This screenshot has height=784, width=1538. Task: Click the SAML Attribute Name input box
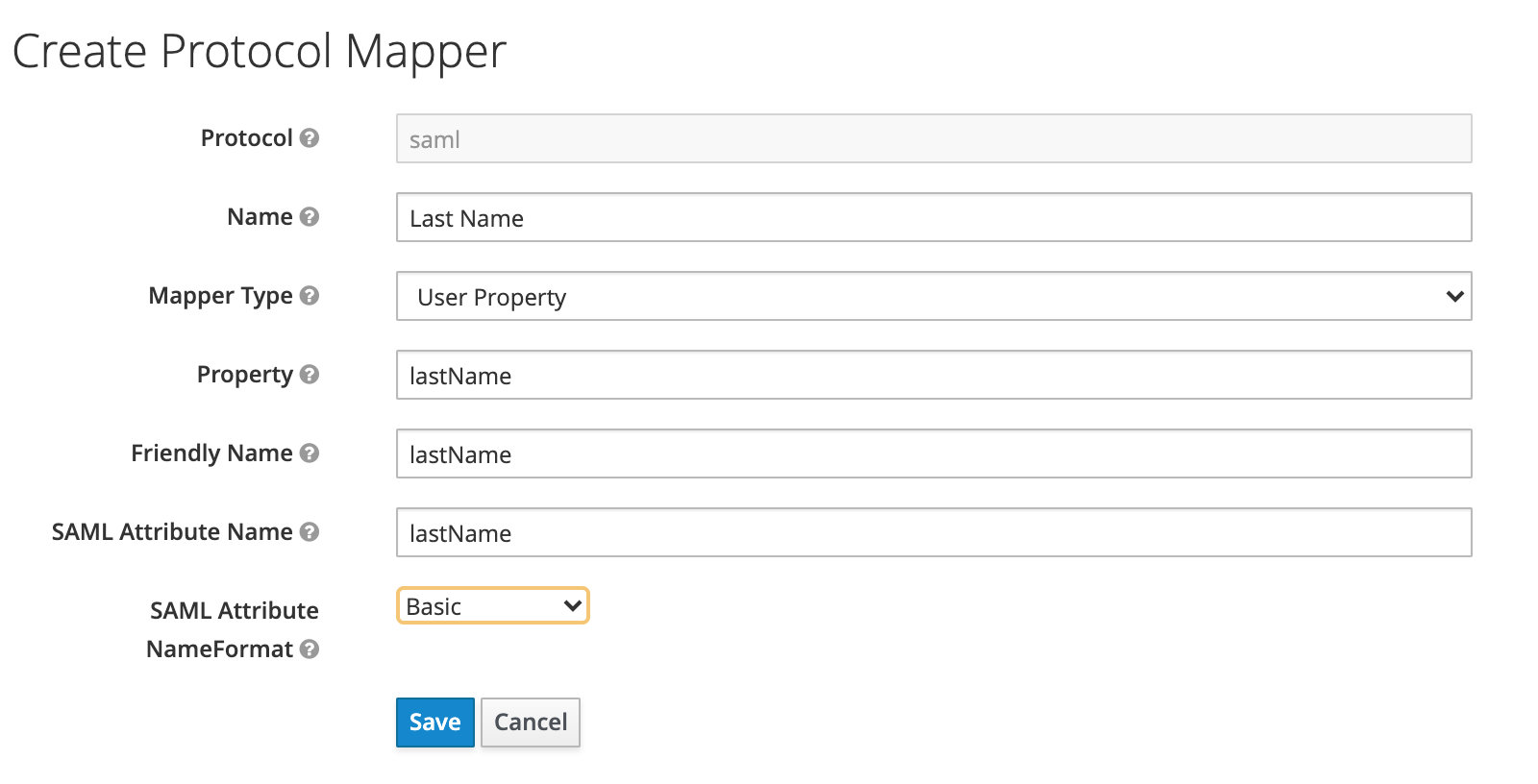click(932, 533)
